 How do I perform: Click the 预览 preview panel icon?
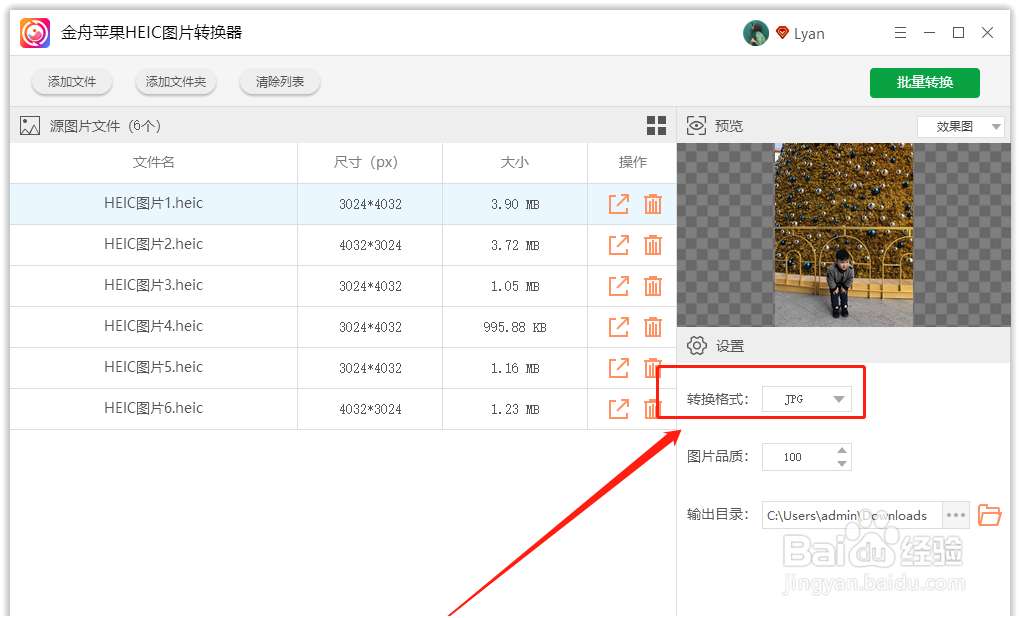[696, 125]
